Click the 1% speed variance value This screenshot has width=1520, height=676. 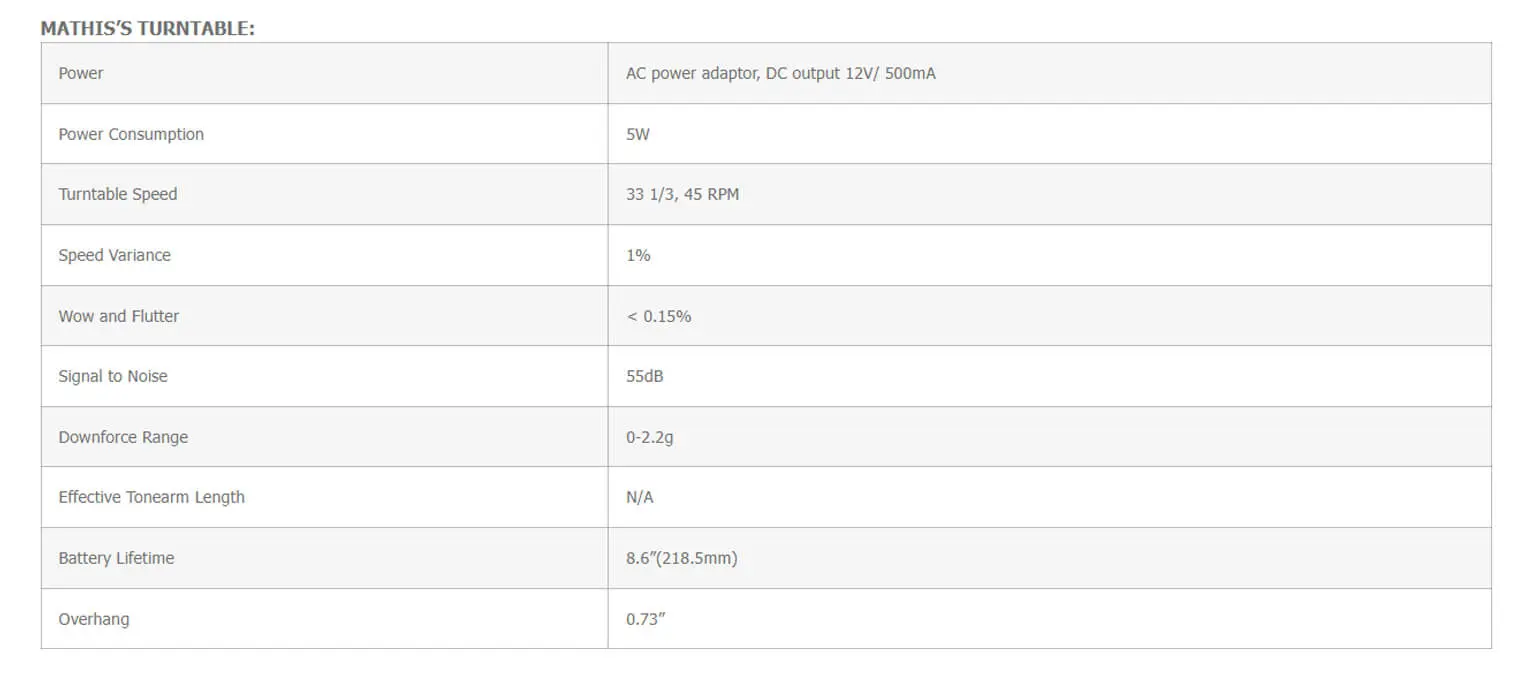coord(638,255)
